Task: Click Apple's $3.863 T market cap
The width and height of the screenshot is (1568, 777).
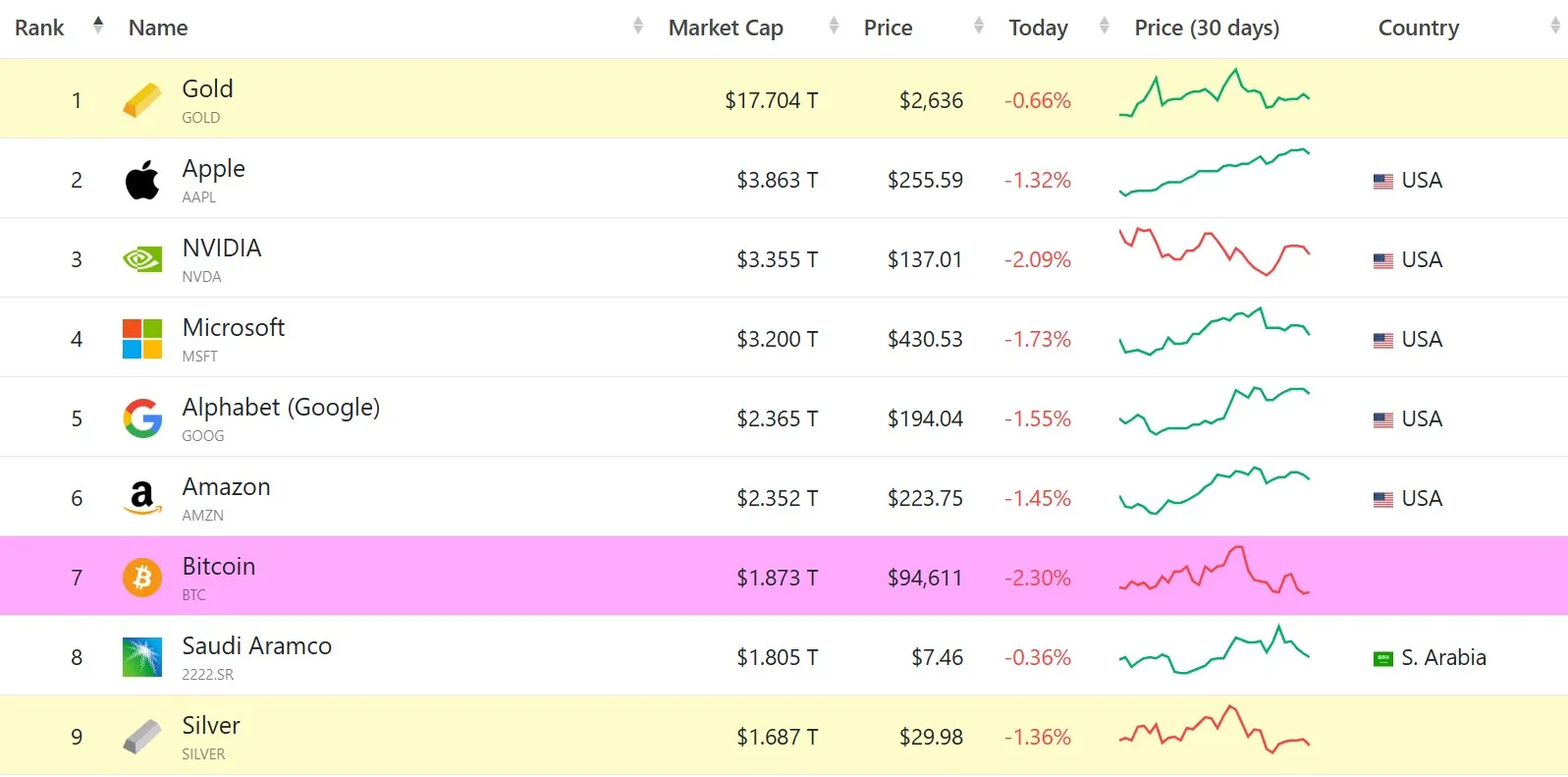Action: coord(777,180)
